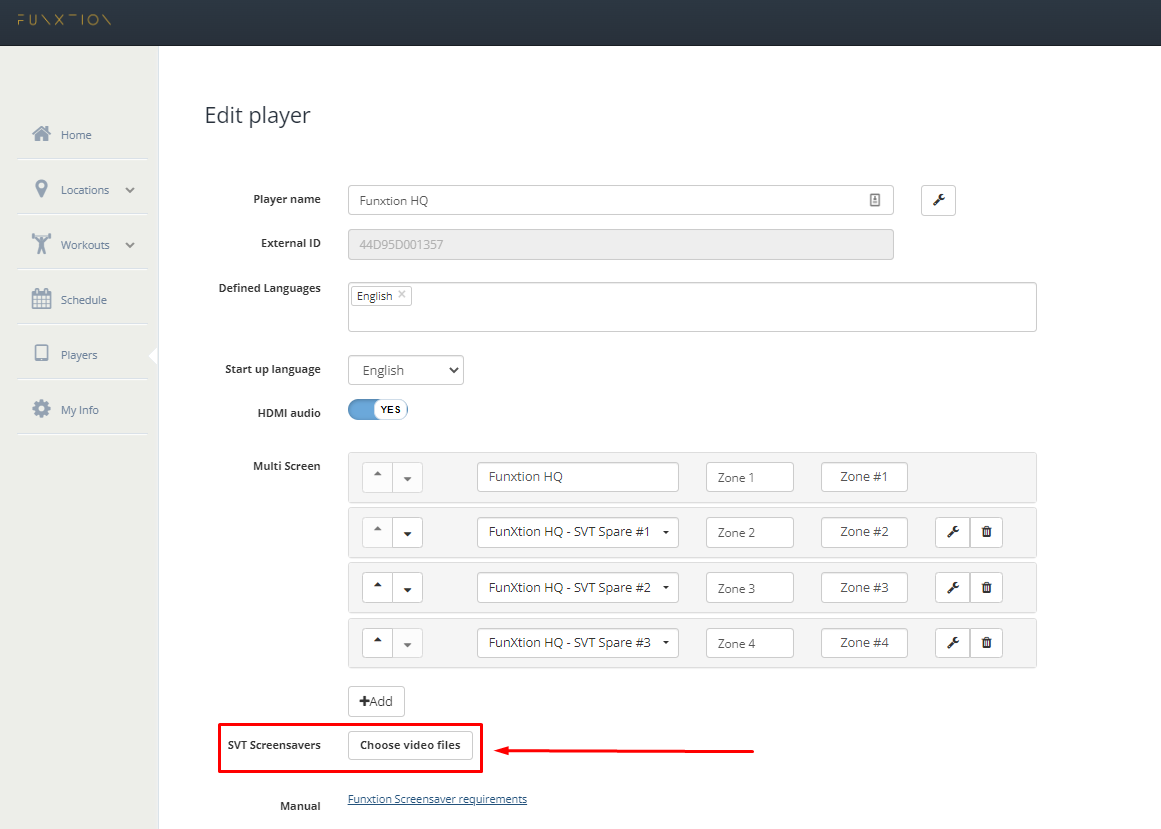Open settings wrench for Zone 4 row
Screen dimensions: 1161x829
click(953, 642)
